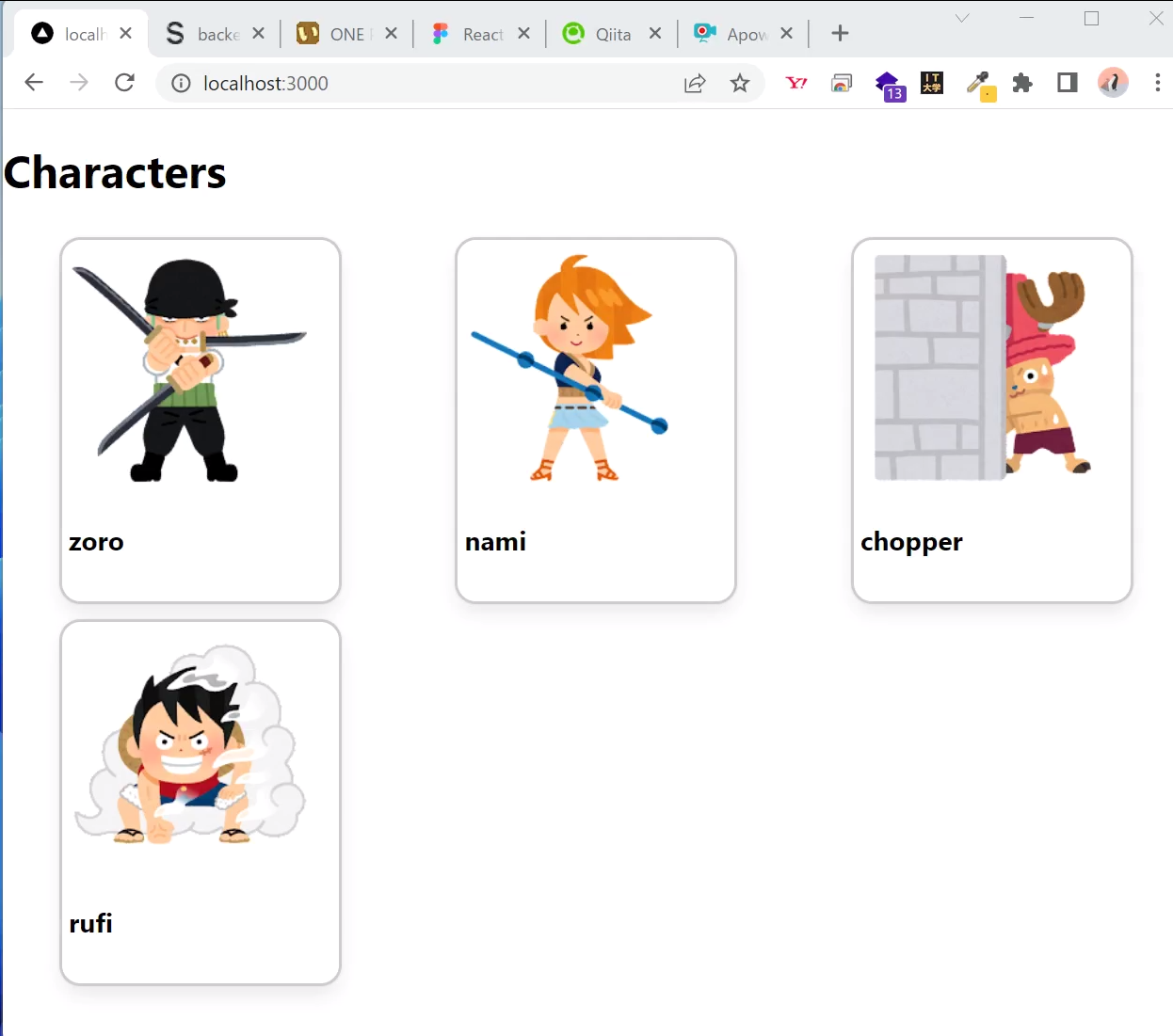This screenshot has height=1036, width=1173.
Task: Click the nami character image
Action: (570, 368)
